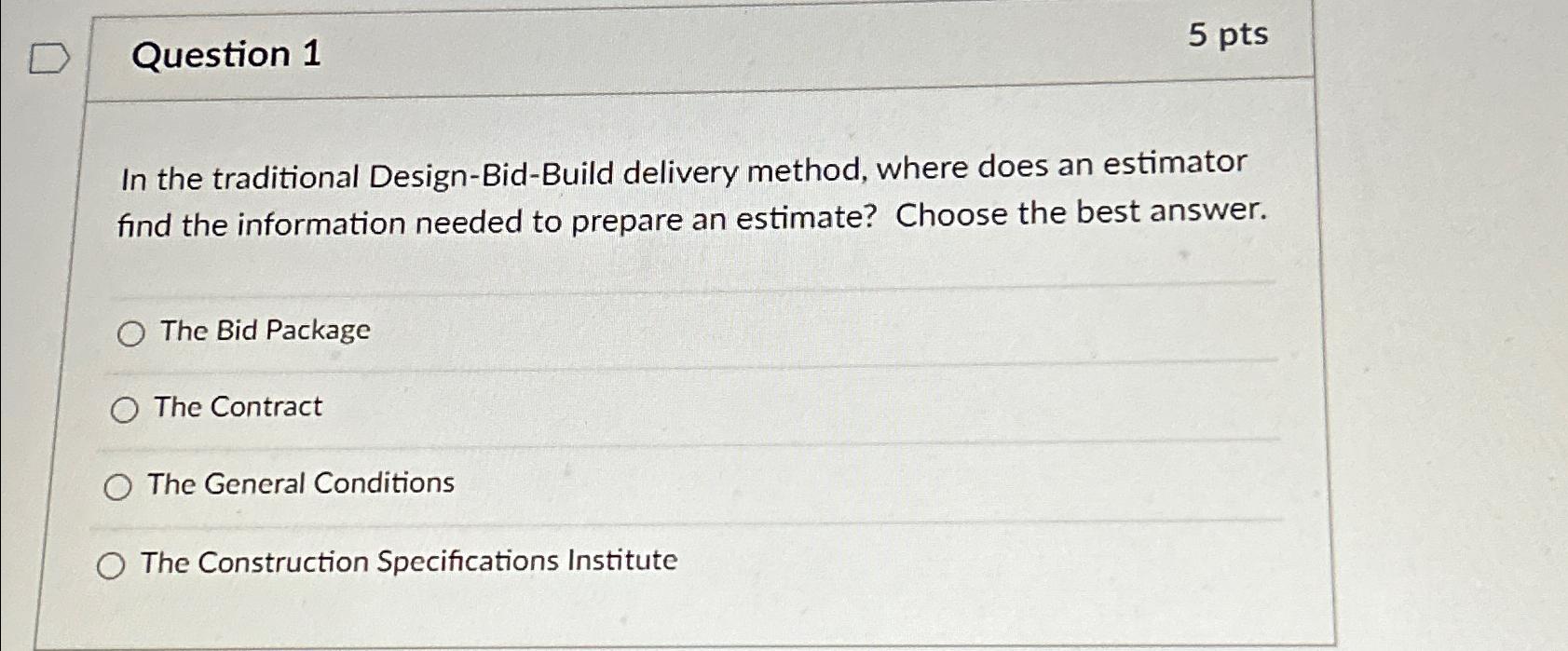Click the question prompt text area
The image size is (1568, 651).
coord(692,191)
